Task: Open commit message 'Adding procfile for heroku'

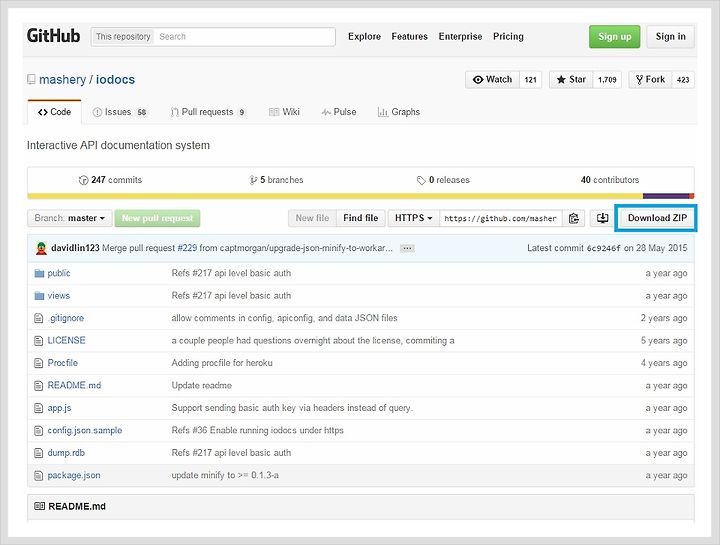Action: tap(222, 363)
